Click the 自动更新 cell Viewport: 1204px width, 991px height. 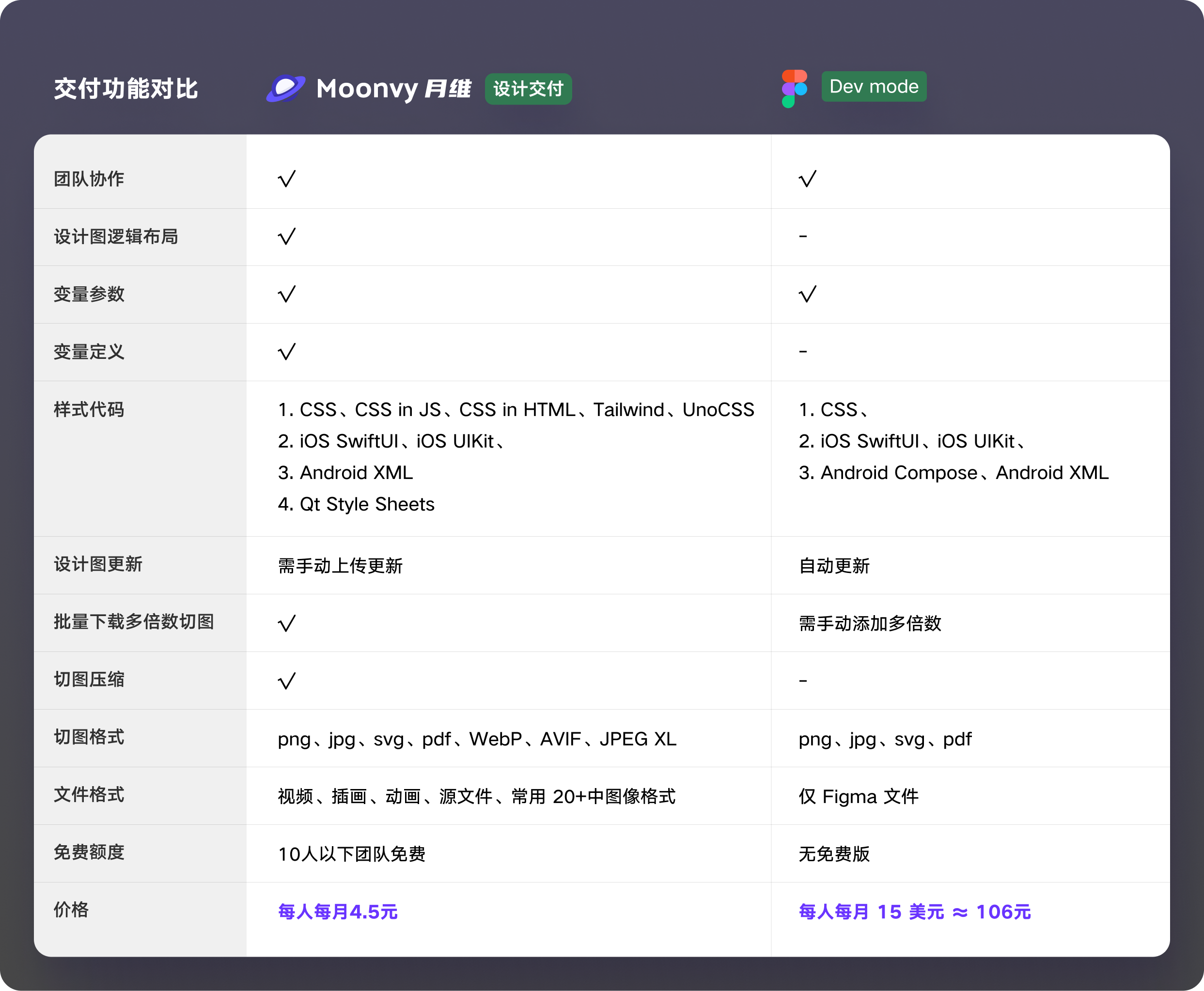point(834,566)
